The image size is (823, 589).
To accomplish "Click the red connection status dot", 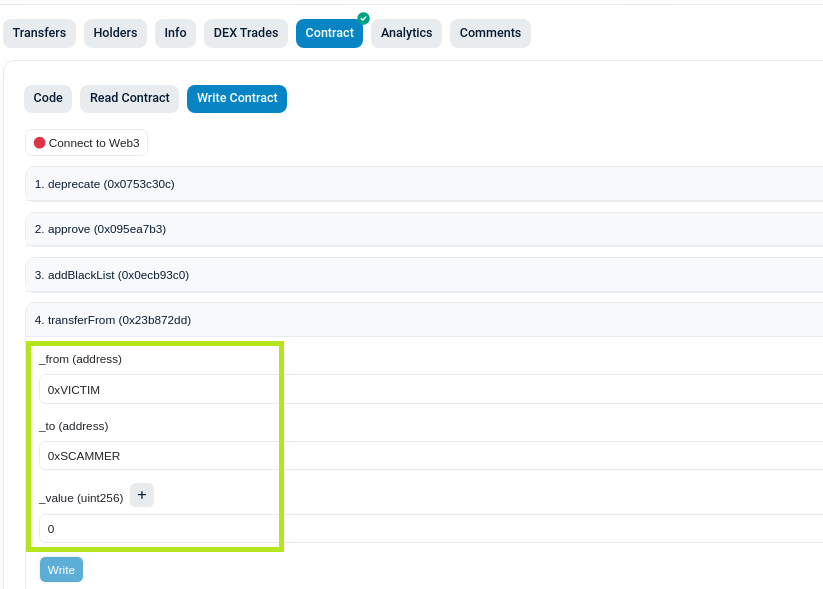I will pyautogui.click(x=40, y=142).
